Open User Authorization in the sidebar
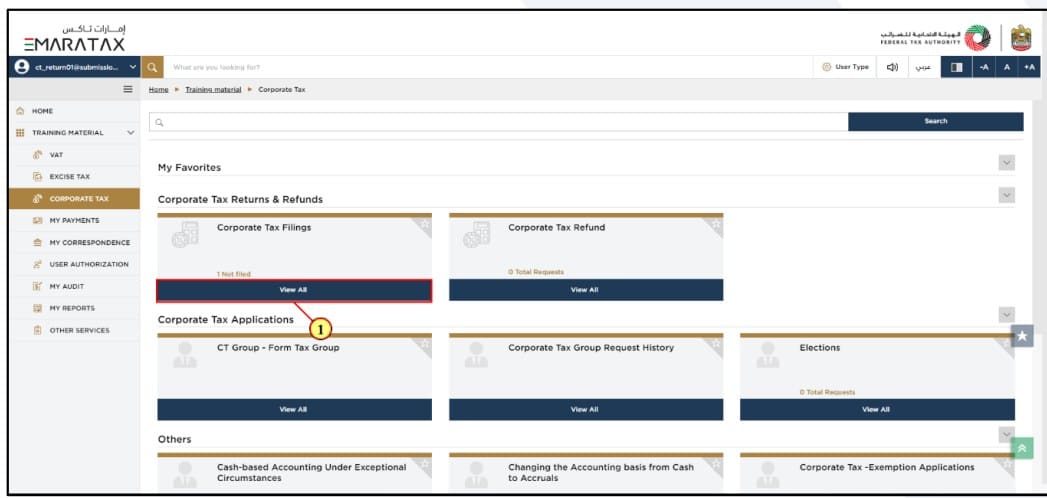The width and height of the screenshot is (1047, 498). pos(75,264)
